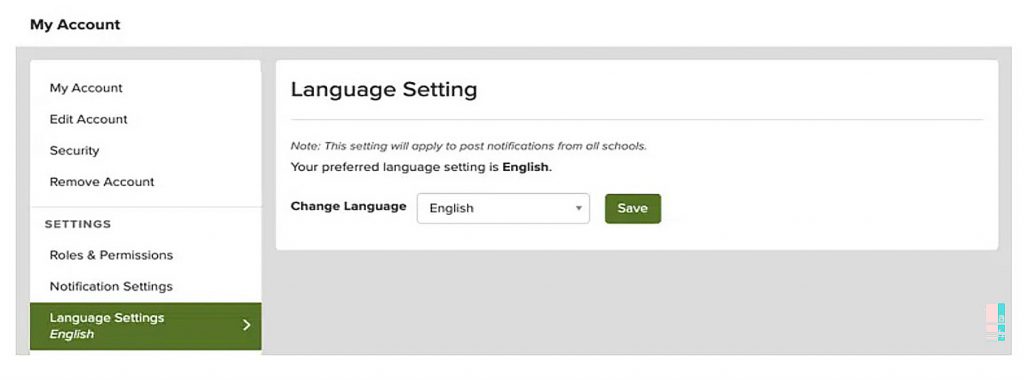Click the SETTINGS section label
This screenshot has width=1024, height=380.
click(78, 224)
